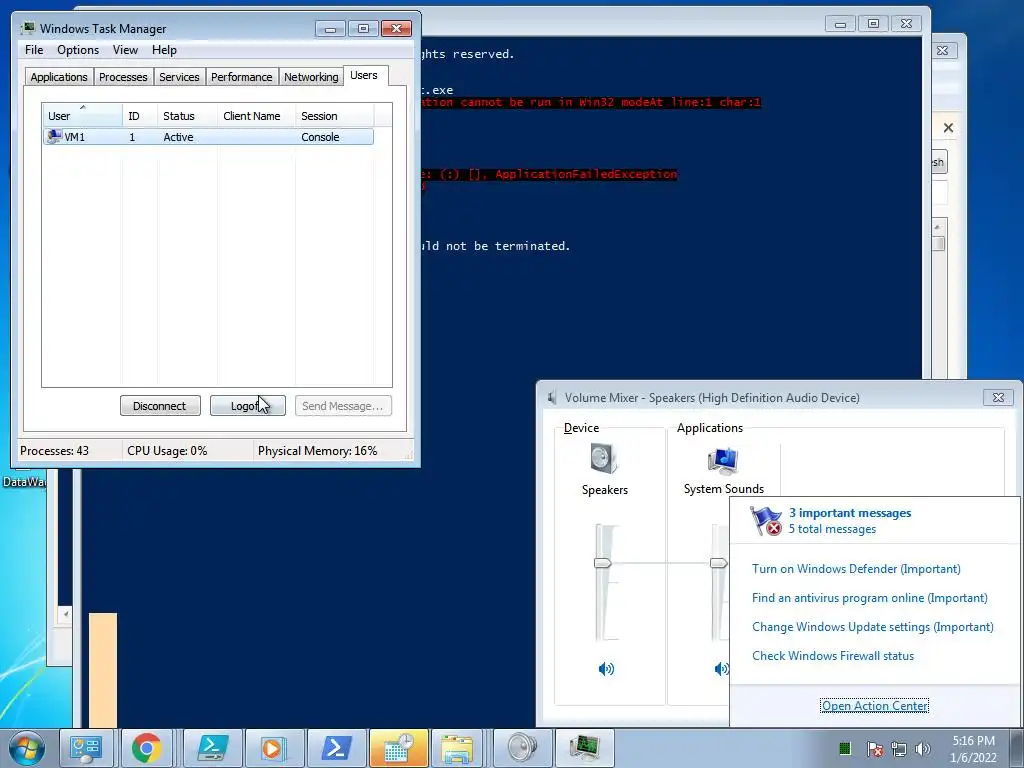Switch to the Task Manager taskbar icon
The height and width of the screenshot is (768, 1024).
584,748
